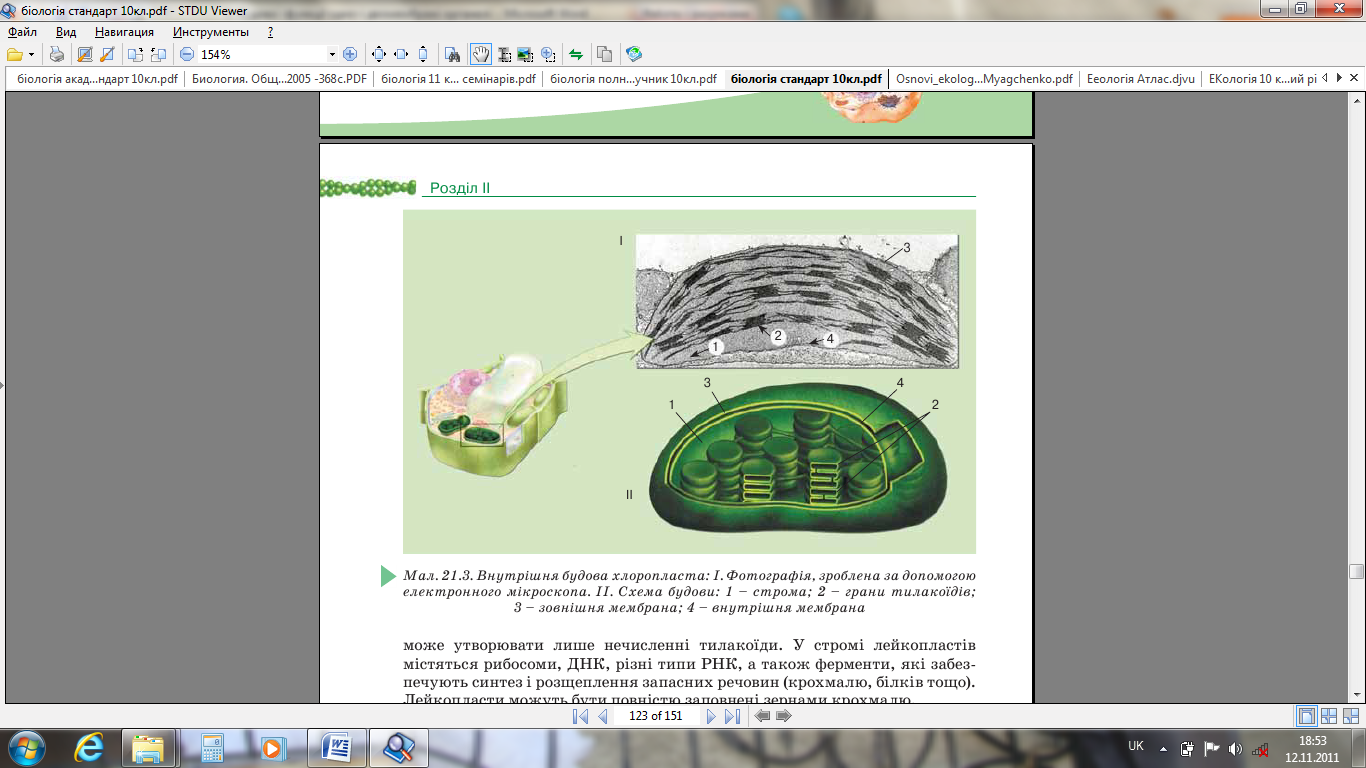Open the Word document on taskbar
Image resolution: width=1366 pixels, height=768 pixels.
[337, 747]
